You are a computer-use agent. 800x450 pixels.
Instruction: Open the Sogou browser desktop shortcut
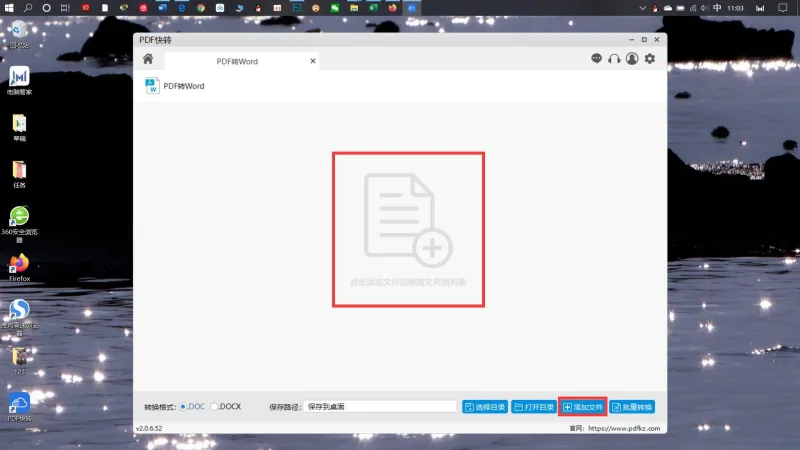(19, 316)
